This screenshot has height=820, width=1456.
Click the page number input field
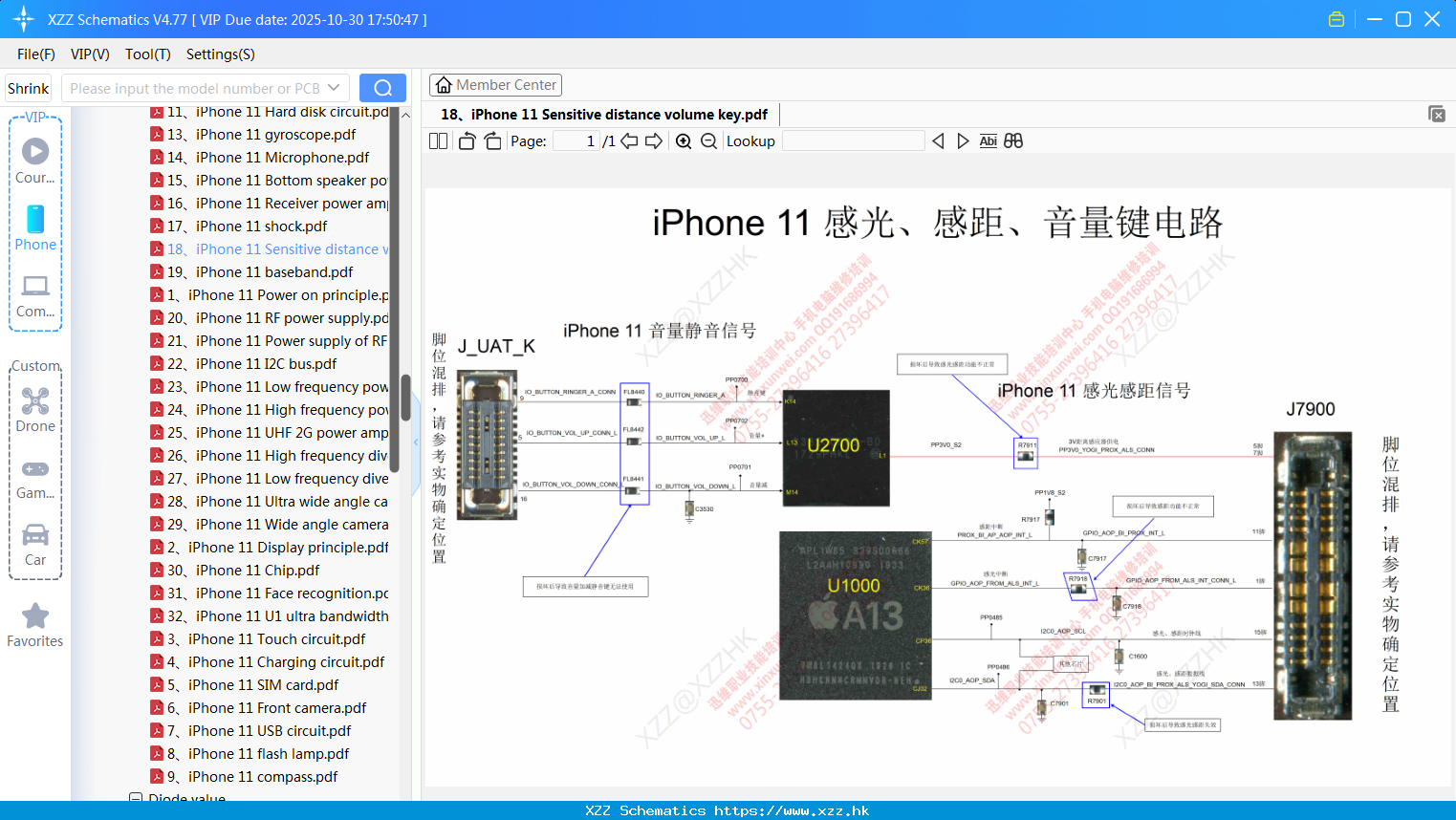pyautogui.click(x=576, y=141)
